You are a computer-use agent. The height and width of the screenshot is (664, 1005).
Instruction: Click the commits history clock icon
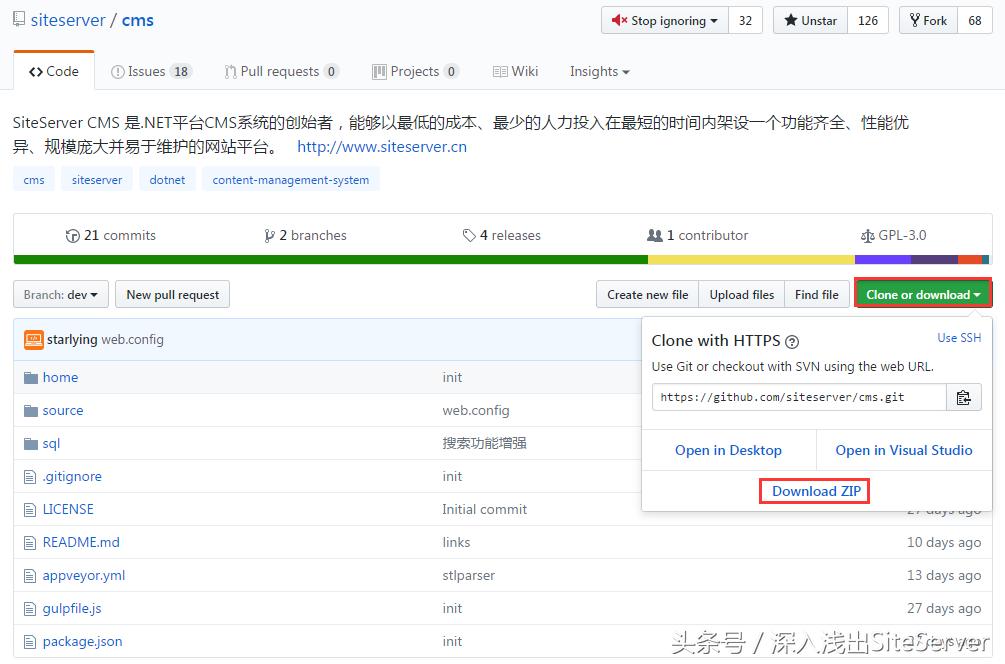click(x=73, y=235)
